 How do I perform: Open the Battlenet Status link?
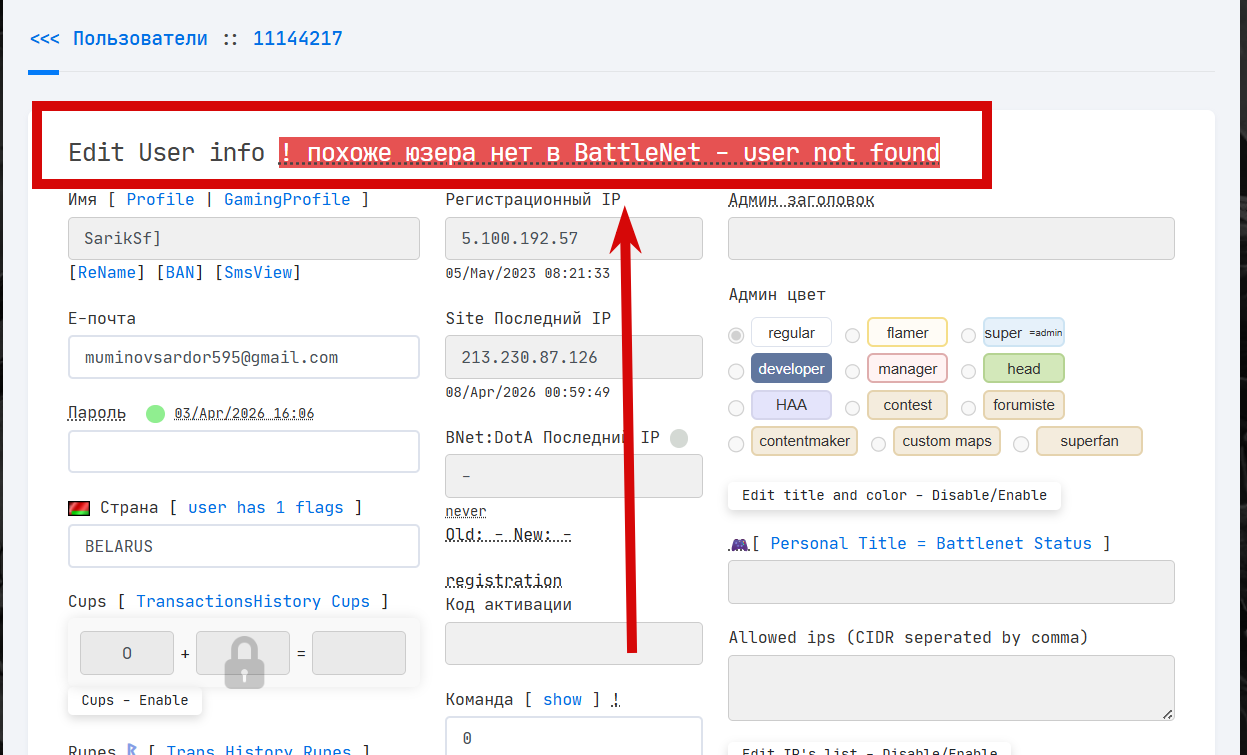(1014, 543)
